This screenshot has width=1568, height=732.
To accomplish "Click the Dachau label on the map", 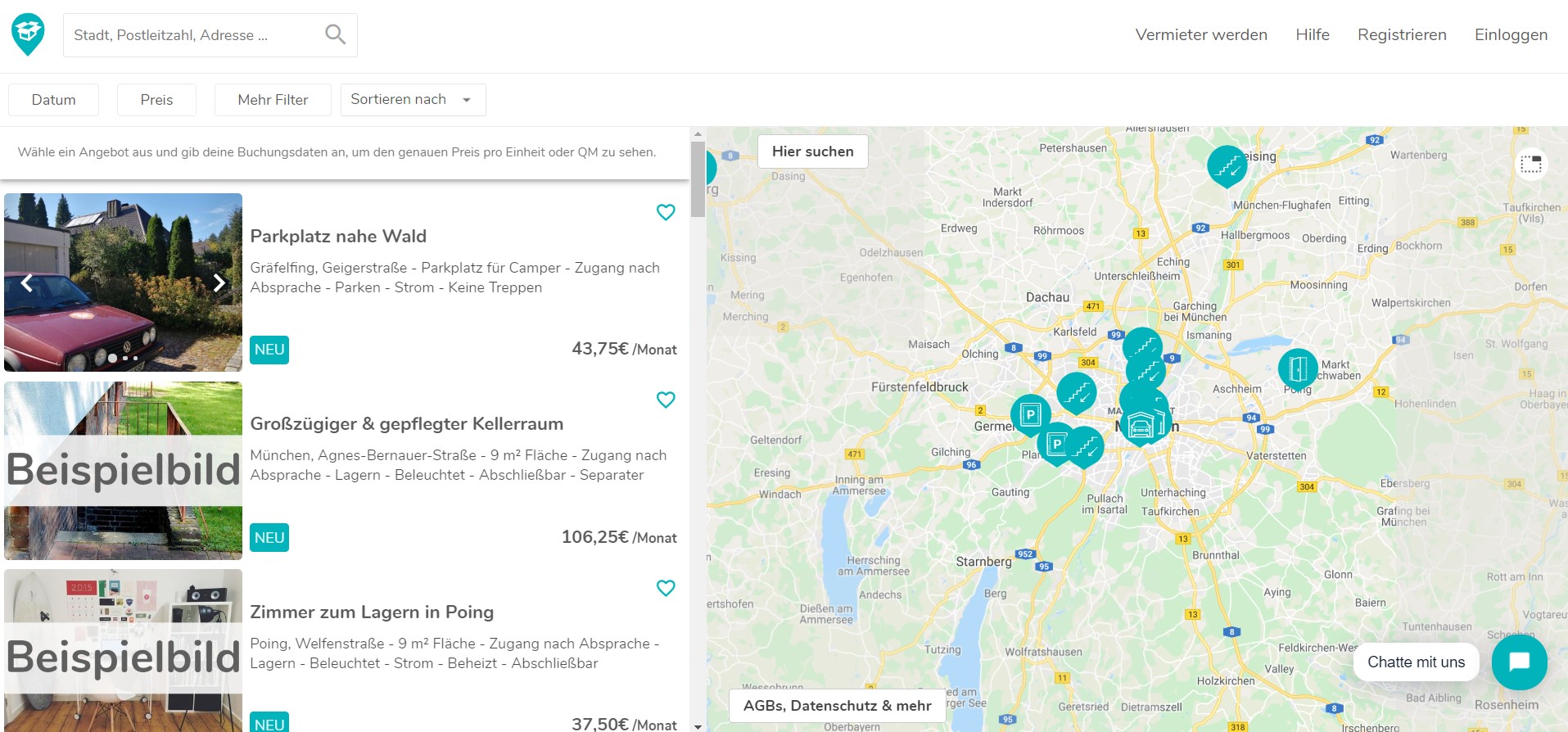I will tap(1047, 297).
